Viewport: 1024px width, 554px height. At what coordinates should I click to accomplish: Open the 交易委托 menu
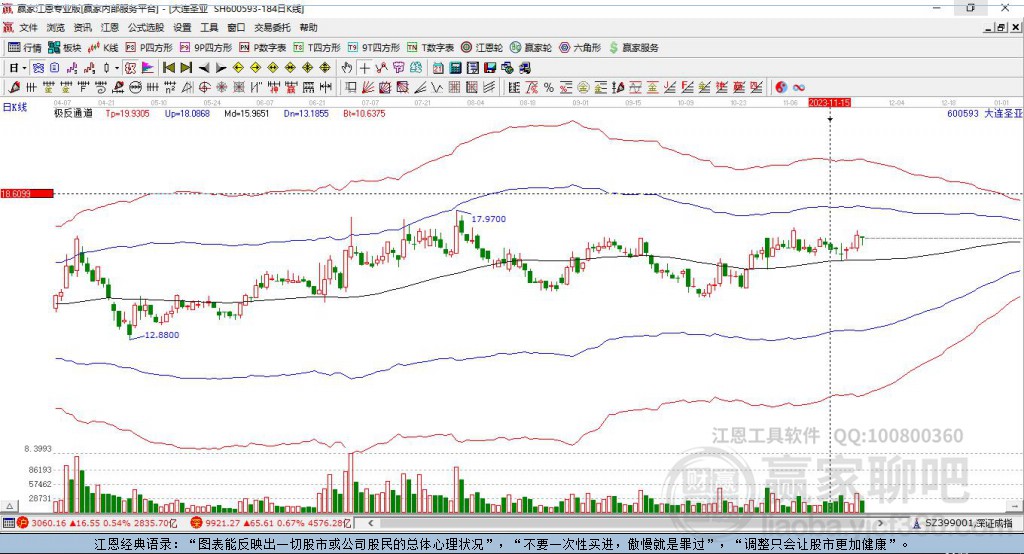(x=272, y=27)
